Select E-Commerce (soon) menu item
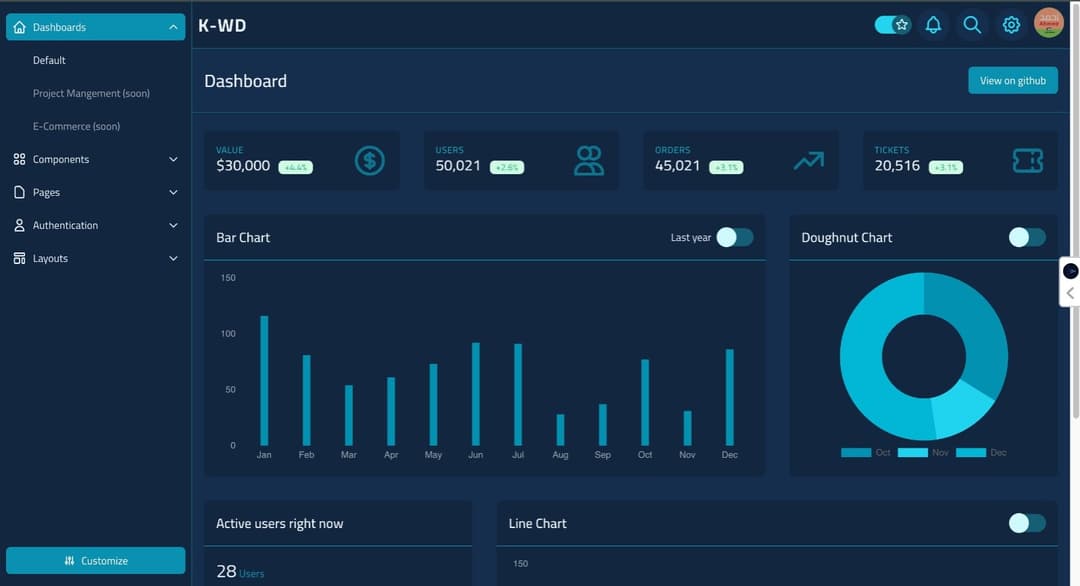This screenshot has width=1080, height=586. (76, 126)
